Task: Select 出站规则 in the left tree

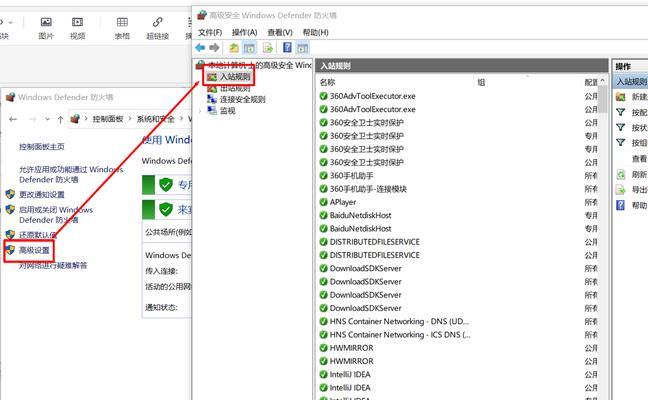Action: (235, 88)
